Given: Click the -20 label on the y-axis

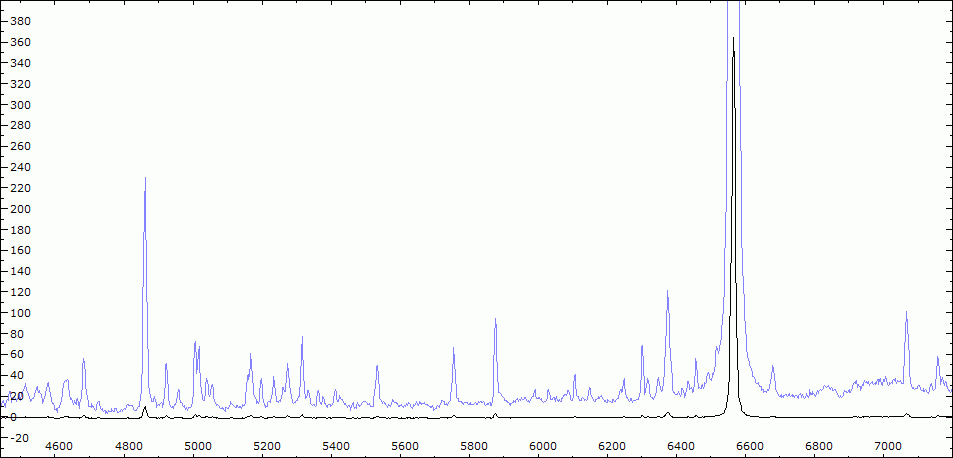Looking at the screenshot, I should tap(20, 438).
